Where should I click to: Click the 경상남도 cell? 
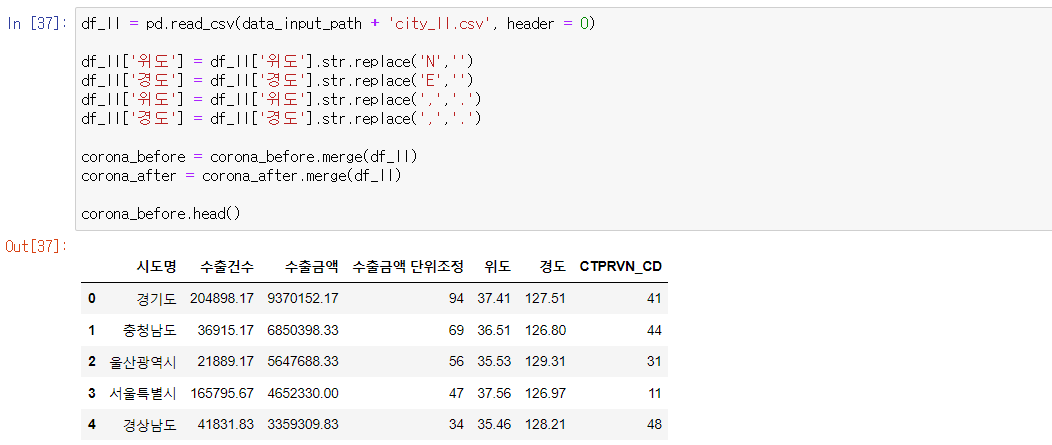click(150, 425)
